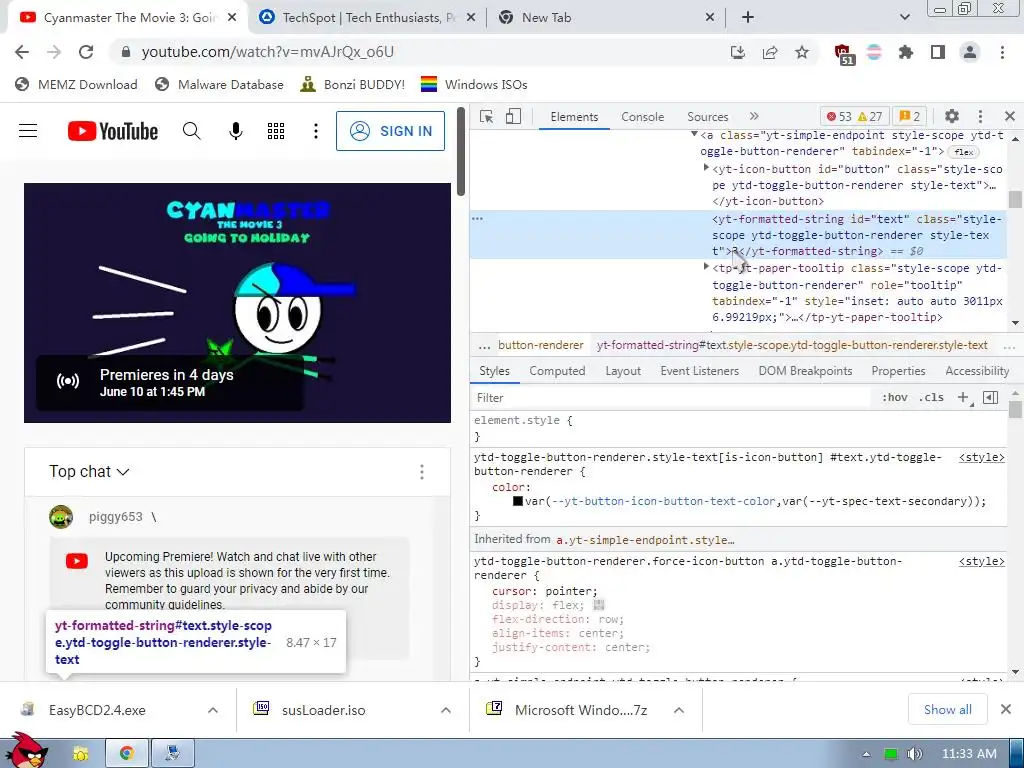Open the Layout tab
The height and width of the screenshot is (768, 1024).
tap(623, 371)
